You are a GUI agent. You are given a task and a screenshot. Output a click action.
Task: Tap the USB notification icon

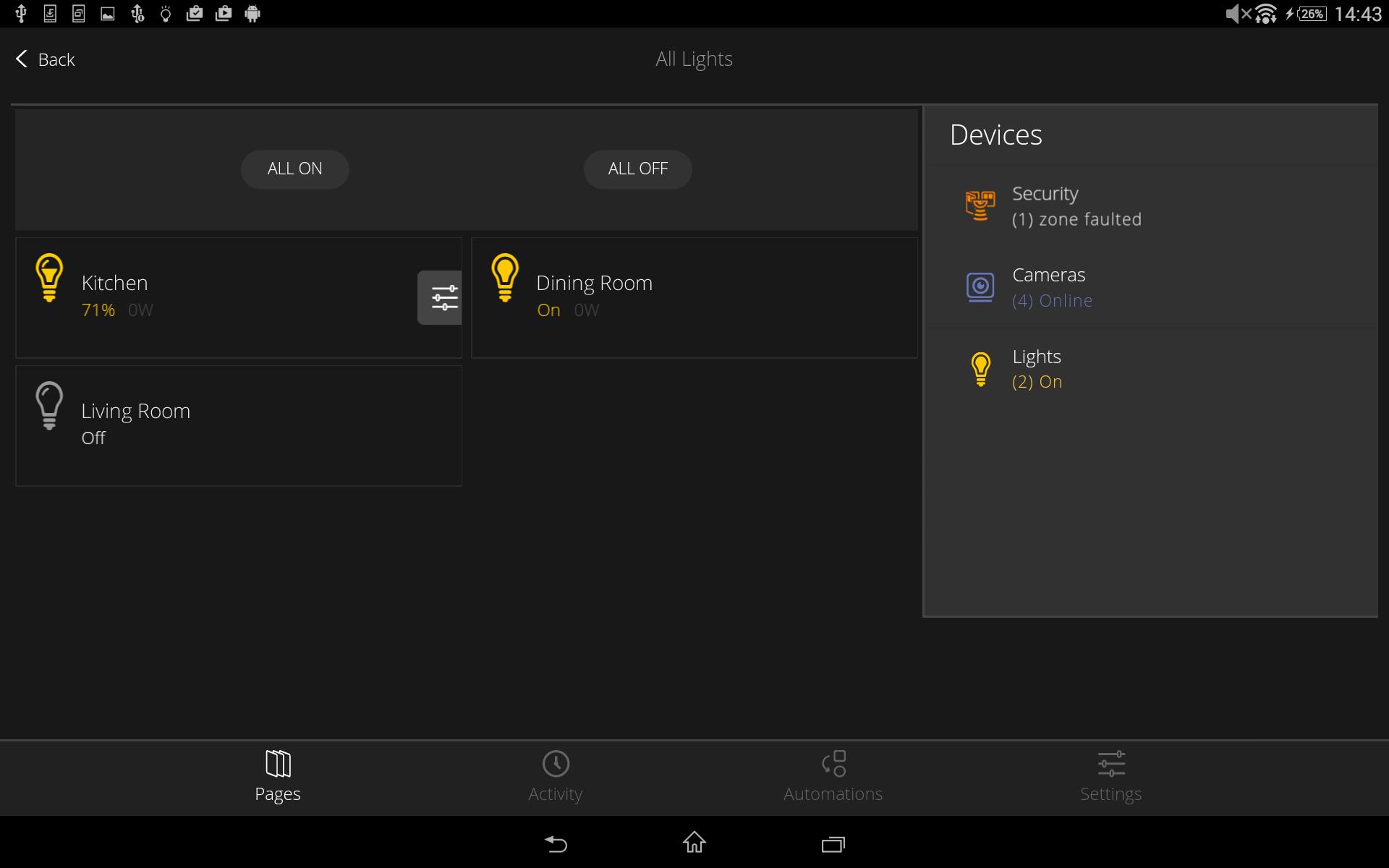click(21, 14)
